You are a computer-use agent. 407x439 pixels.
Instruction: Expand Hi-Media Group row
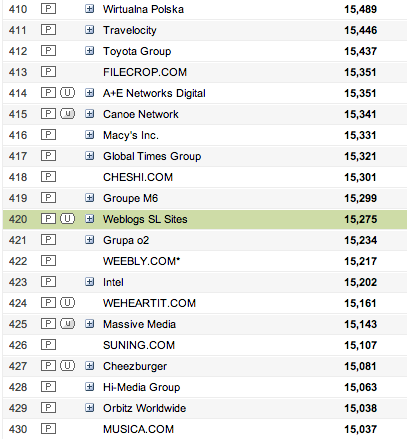click(x=89, y=387)
